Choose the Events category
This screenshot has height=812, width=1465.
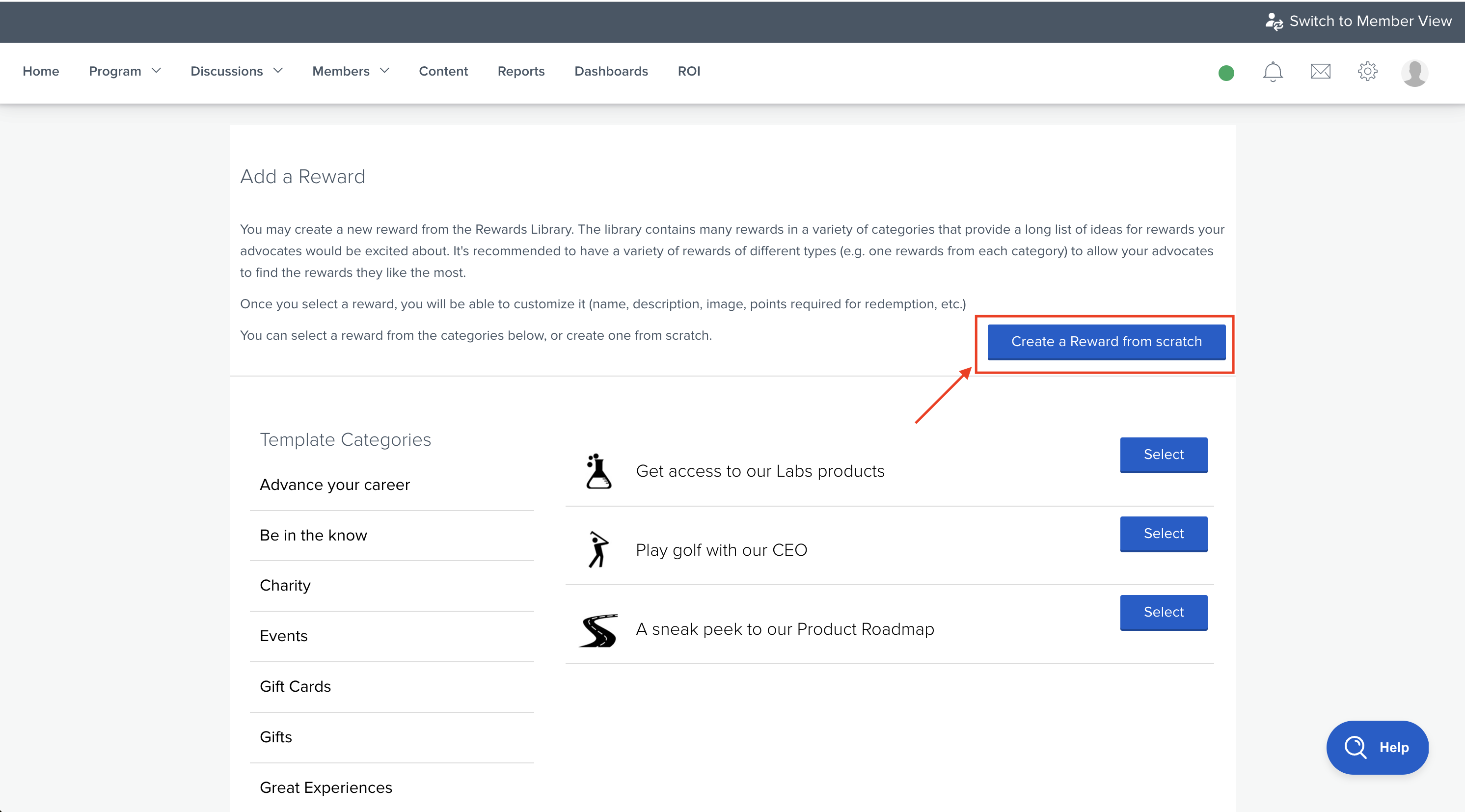pos(392,636)
